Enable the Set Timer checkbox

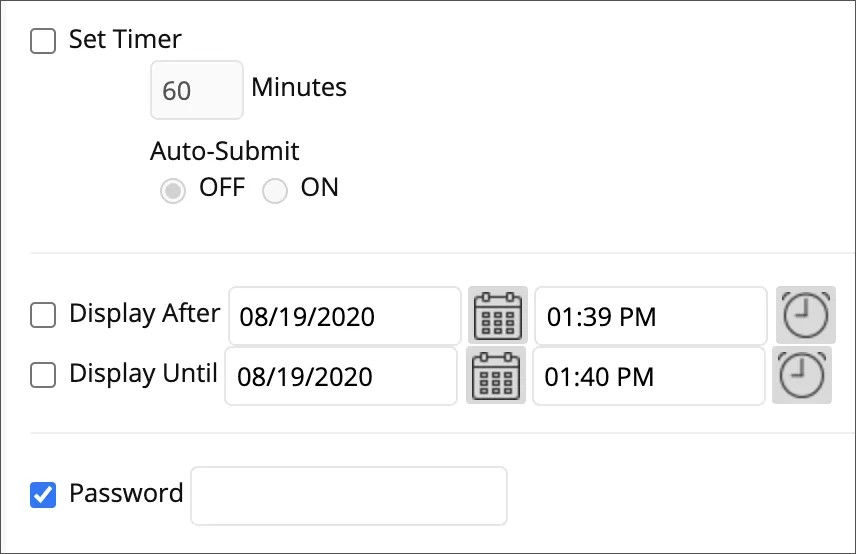pos(43,41)
